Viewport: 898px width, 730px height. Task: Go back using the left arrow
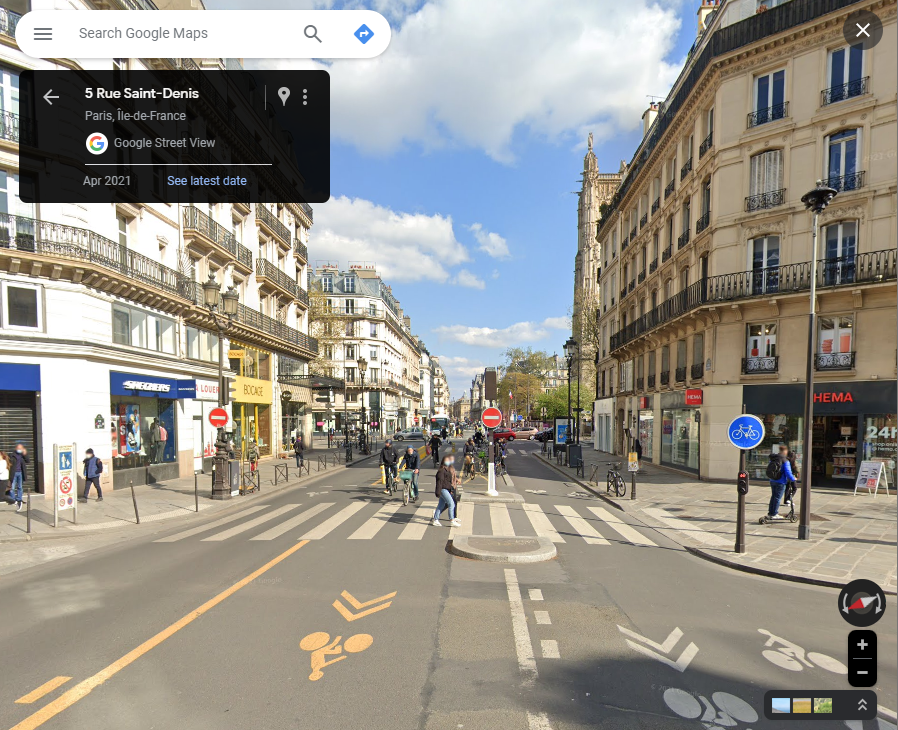(51, 97)
